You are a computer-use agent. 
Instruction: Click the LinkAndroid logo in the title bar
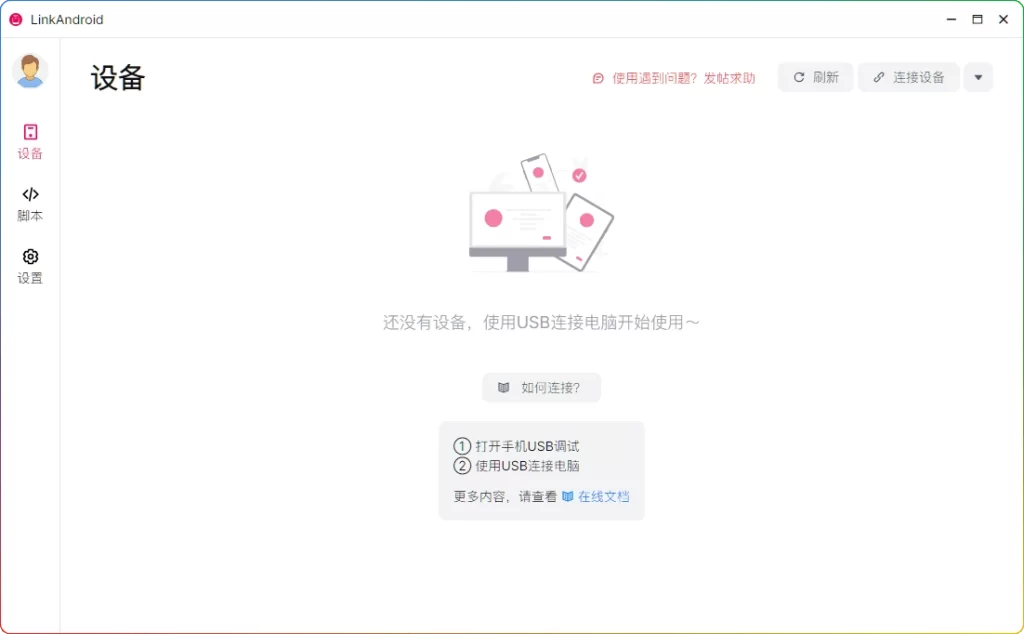14,19
